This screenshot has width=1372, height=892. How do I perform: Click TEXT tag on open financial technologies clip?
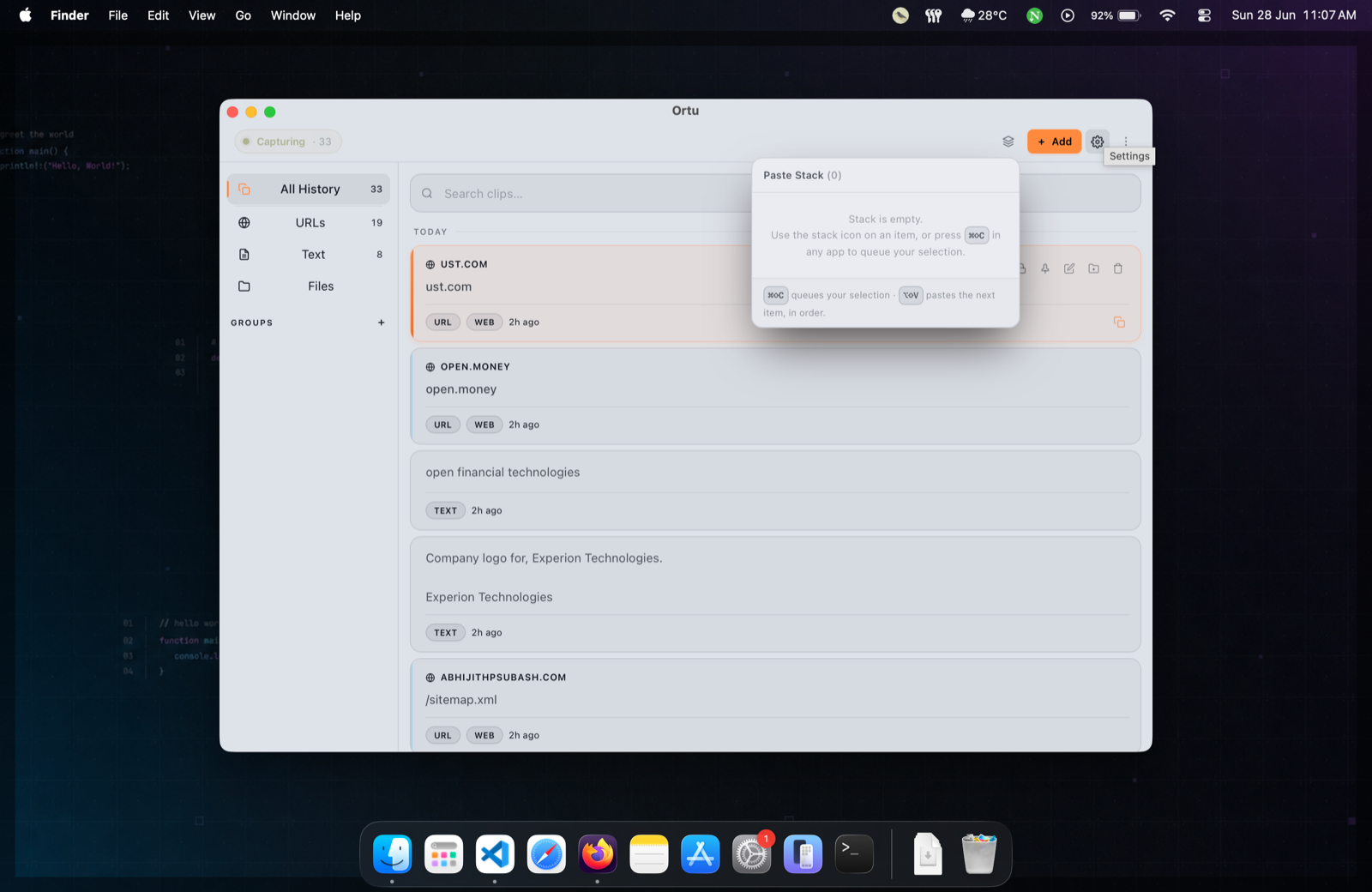(445, 510)
